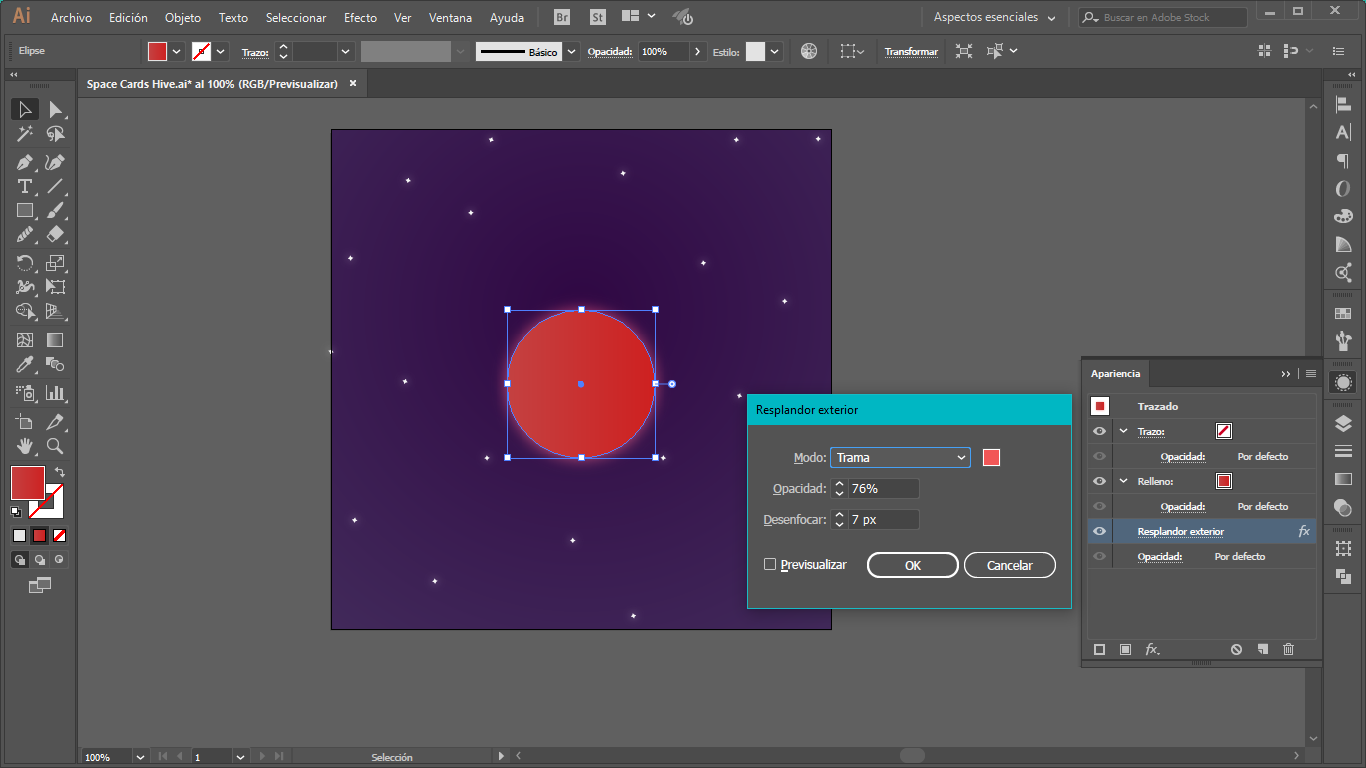Click the Relleno fill swatch in Appearance
Image resolution: width=1366 pixels, height=768 pixels.
pyautogui.click(x=1224, y=481)
